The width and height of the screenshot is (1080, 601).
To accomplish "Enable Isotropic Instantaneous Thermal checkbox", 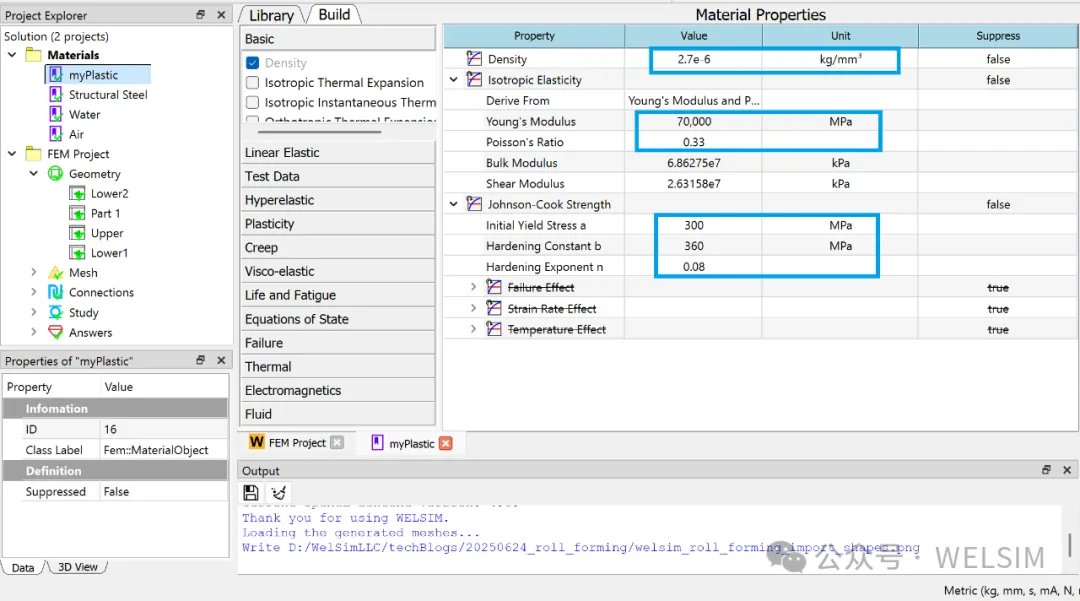I will click(x=253, y=103).
